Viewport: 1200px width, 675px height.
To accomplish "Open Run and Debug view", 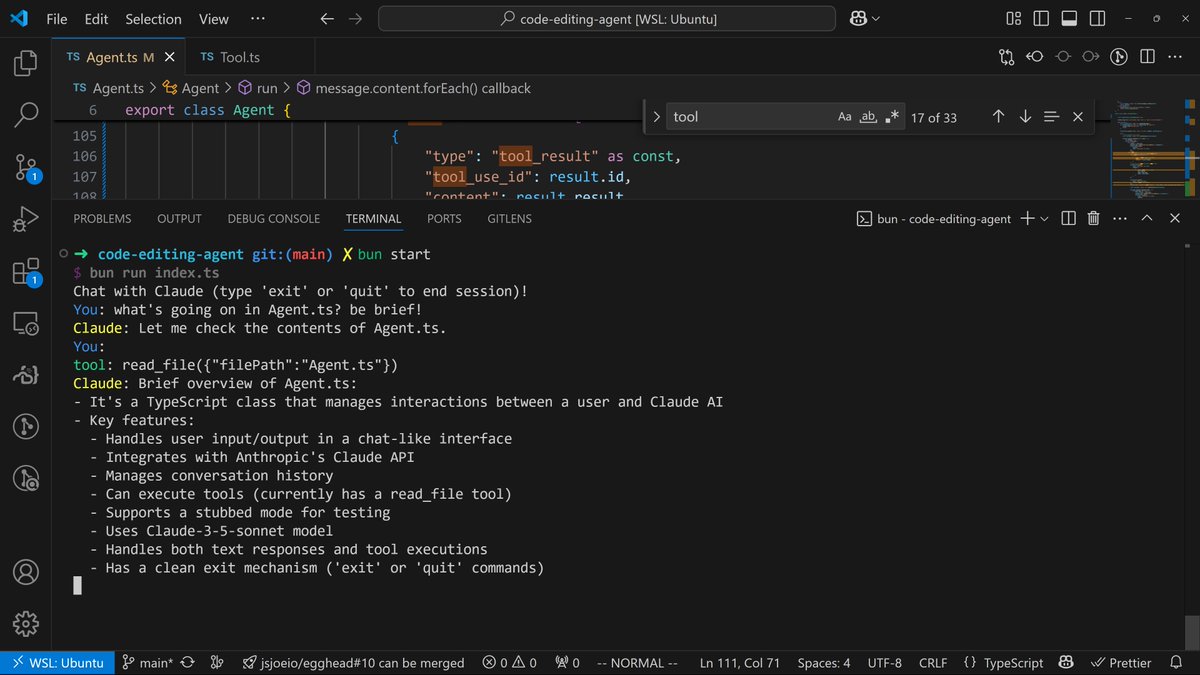I will pos(26,219).
